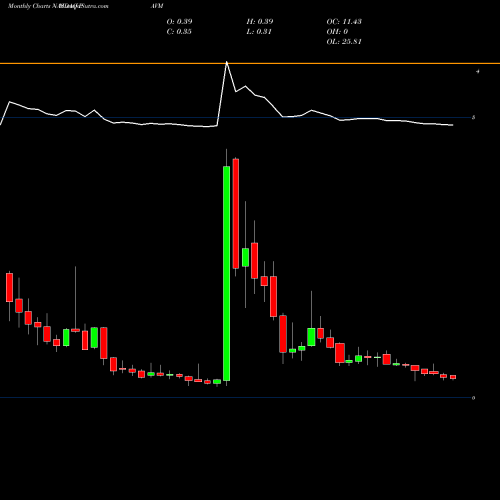Select the low price value L: 0.31
Screen dimensions: 500x500
pos(259,32)
